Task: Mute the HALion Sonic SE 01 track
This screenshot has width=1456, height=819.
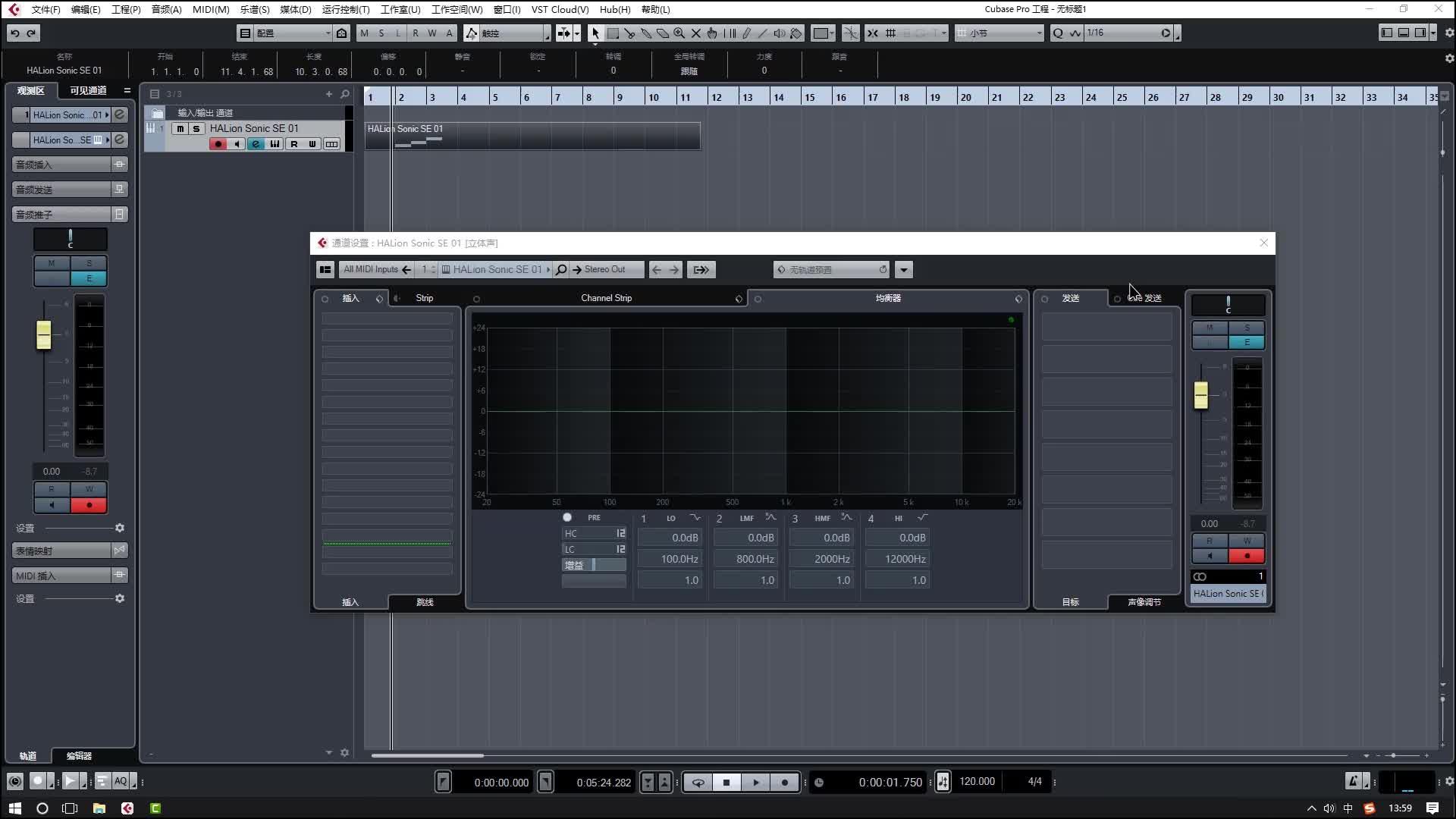Action: pos(180,129)
